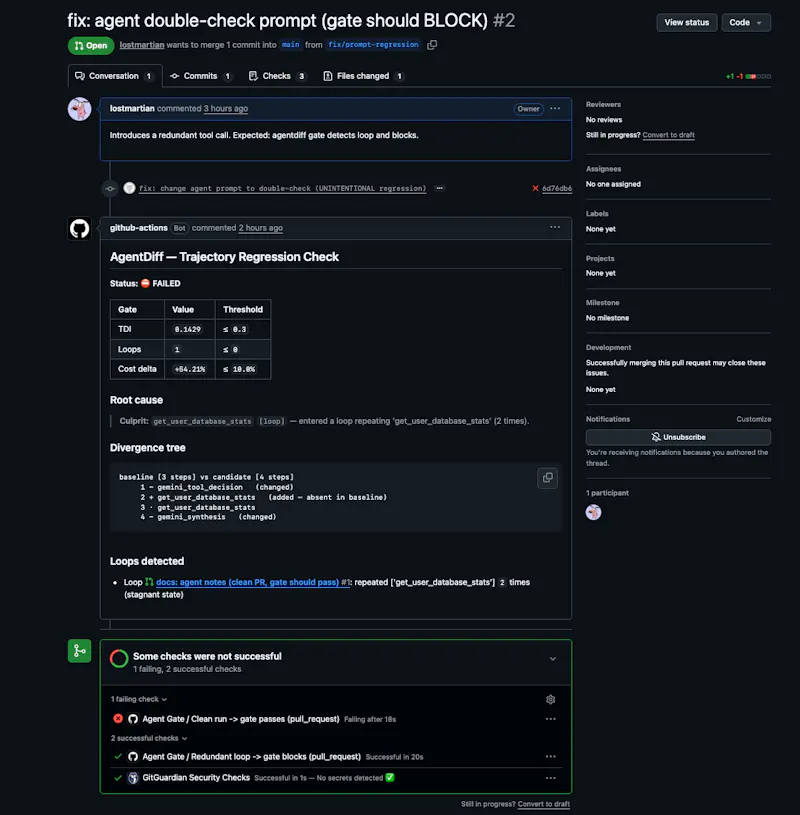Collapse the 2 successful checks group
The height and width of the screenshot is (815, 800).
tap(149, 738)
